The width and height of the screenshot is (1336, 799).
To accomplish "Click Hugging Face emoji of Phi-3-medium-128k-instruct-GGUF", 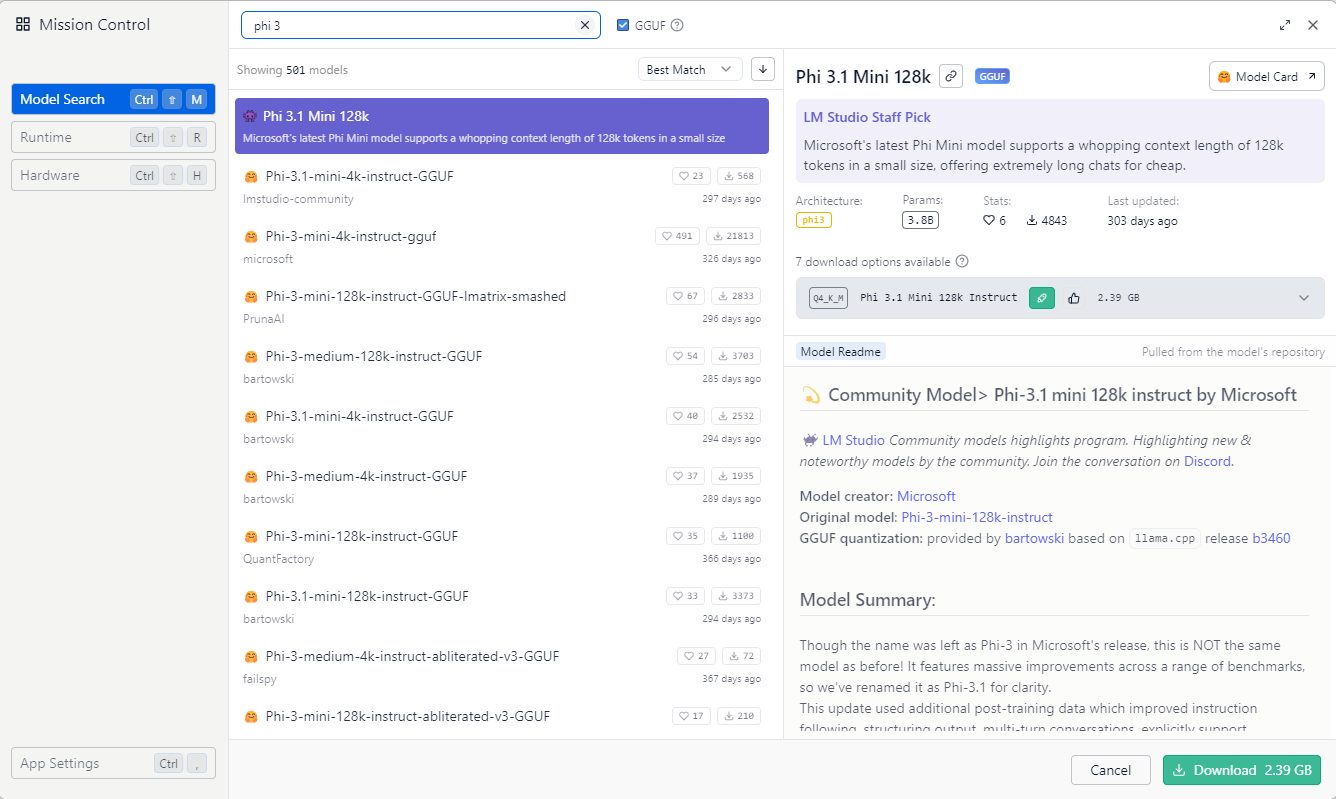I will point(251,357).
